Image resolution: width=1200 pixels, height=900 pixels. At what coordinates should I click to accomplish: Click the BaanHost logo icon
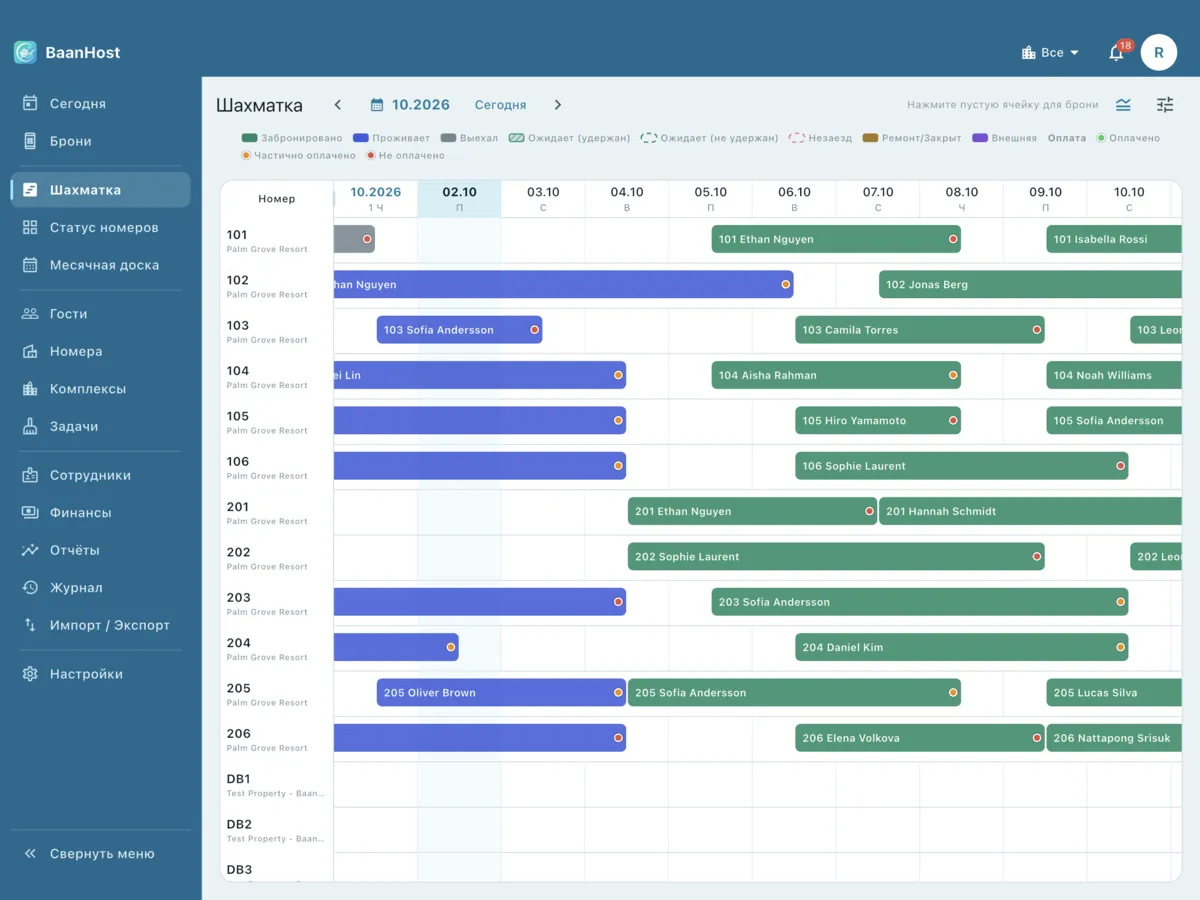pos(25,52)
